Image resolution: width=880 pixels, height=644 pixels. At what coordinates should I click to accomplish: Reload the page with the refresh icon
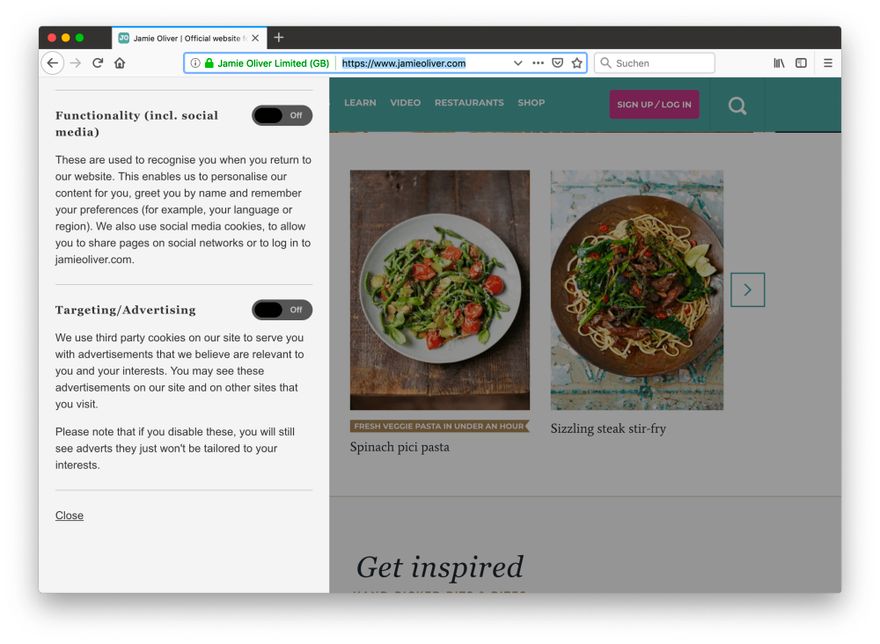click(98, 63)
